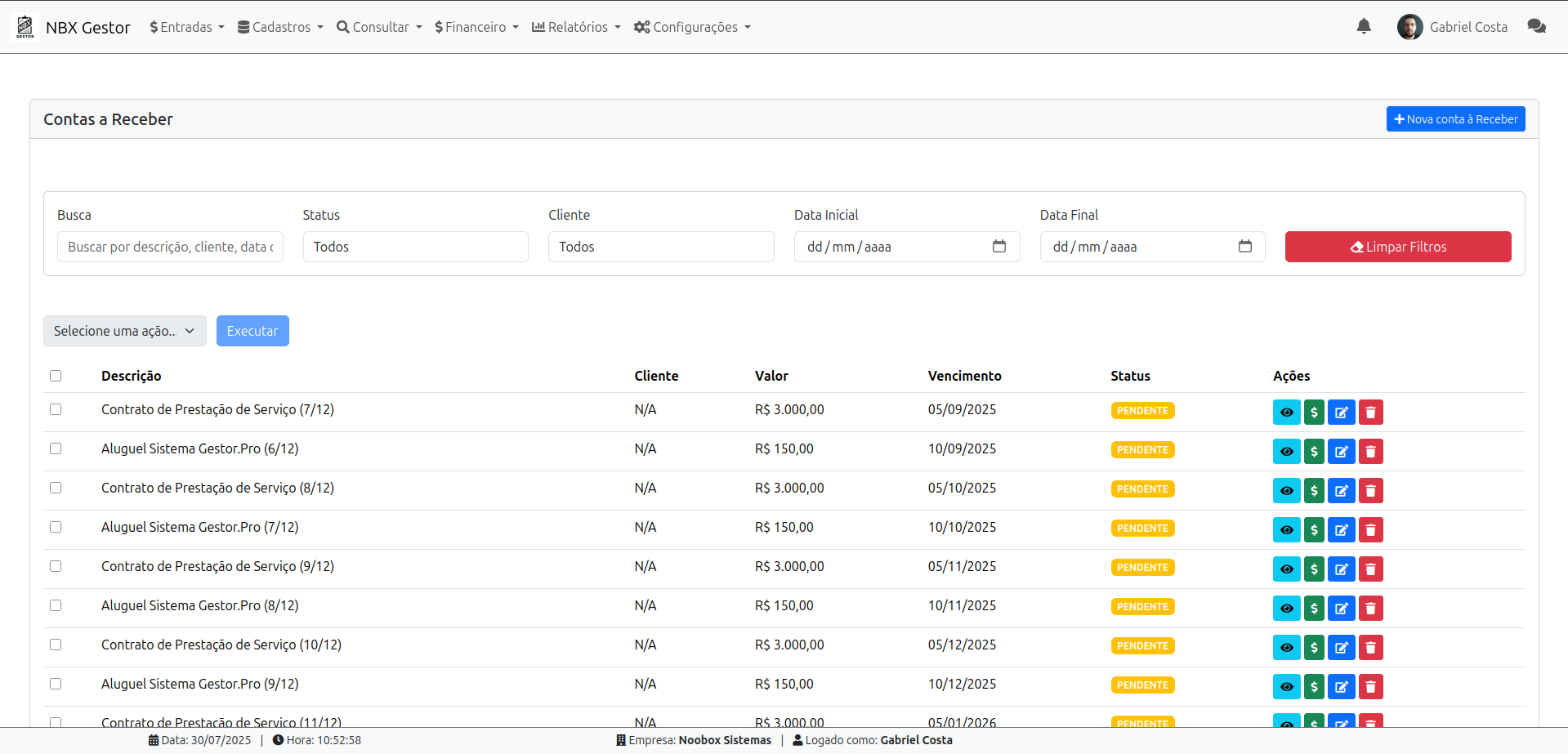Open calendar picker for Data Inicial

click(x=998, y=247)
